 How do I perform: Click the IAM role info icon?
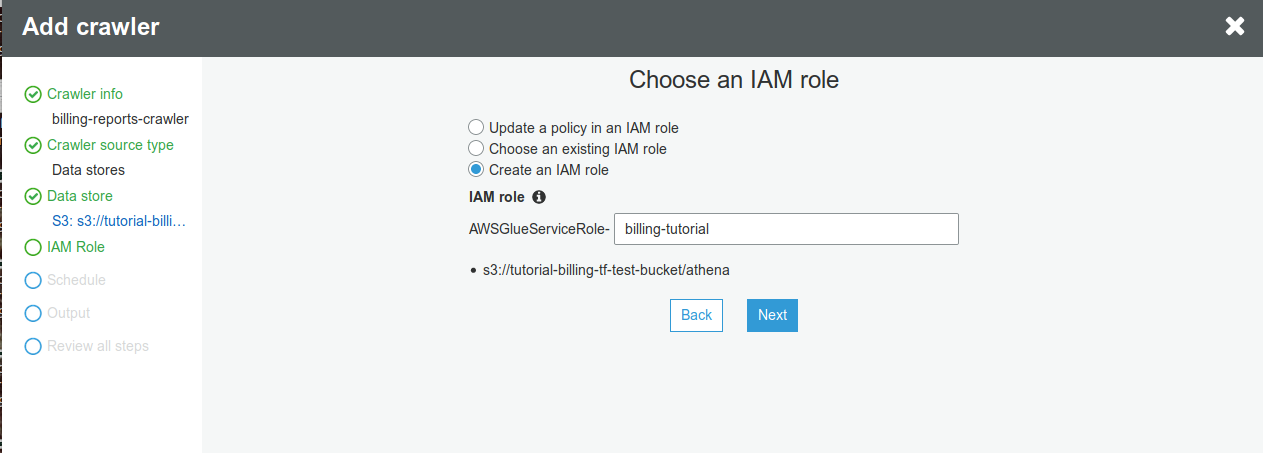[x=539, y=198]
